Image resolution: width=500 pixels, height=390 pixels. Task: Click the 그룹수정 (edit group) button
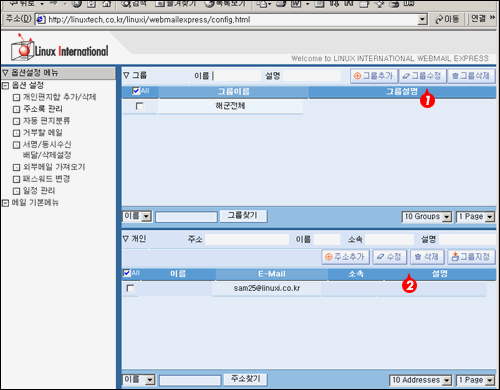coord(422,76)
